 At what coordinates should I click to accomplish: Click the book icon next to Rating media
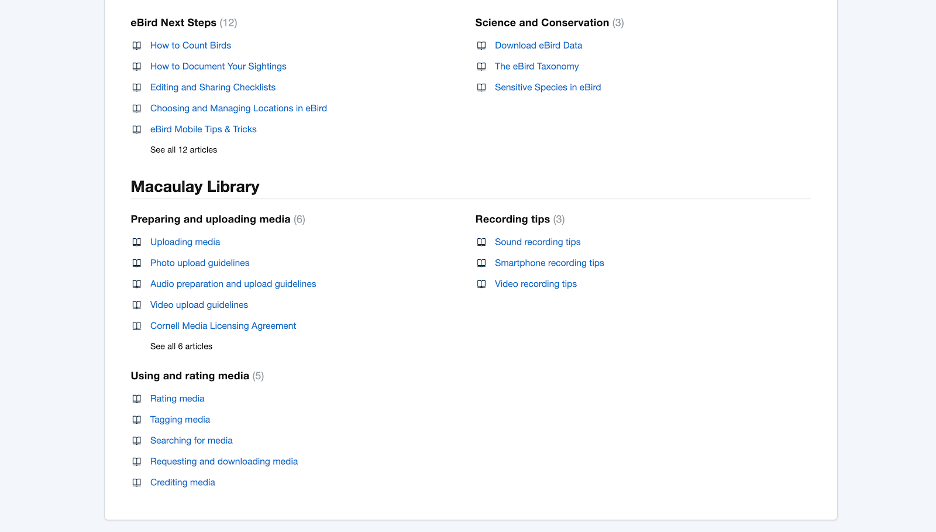tap(137, 399)
